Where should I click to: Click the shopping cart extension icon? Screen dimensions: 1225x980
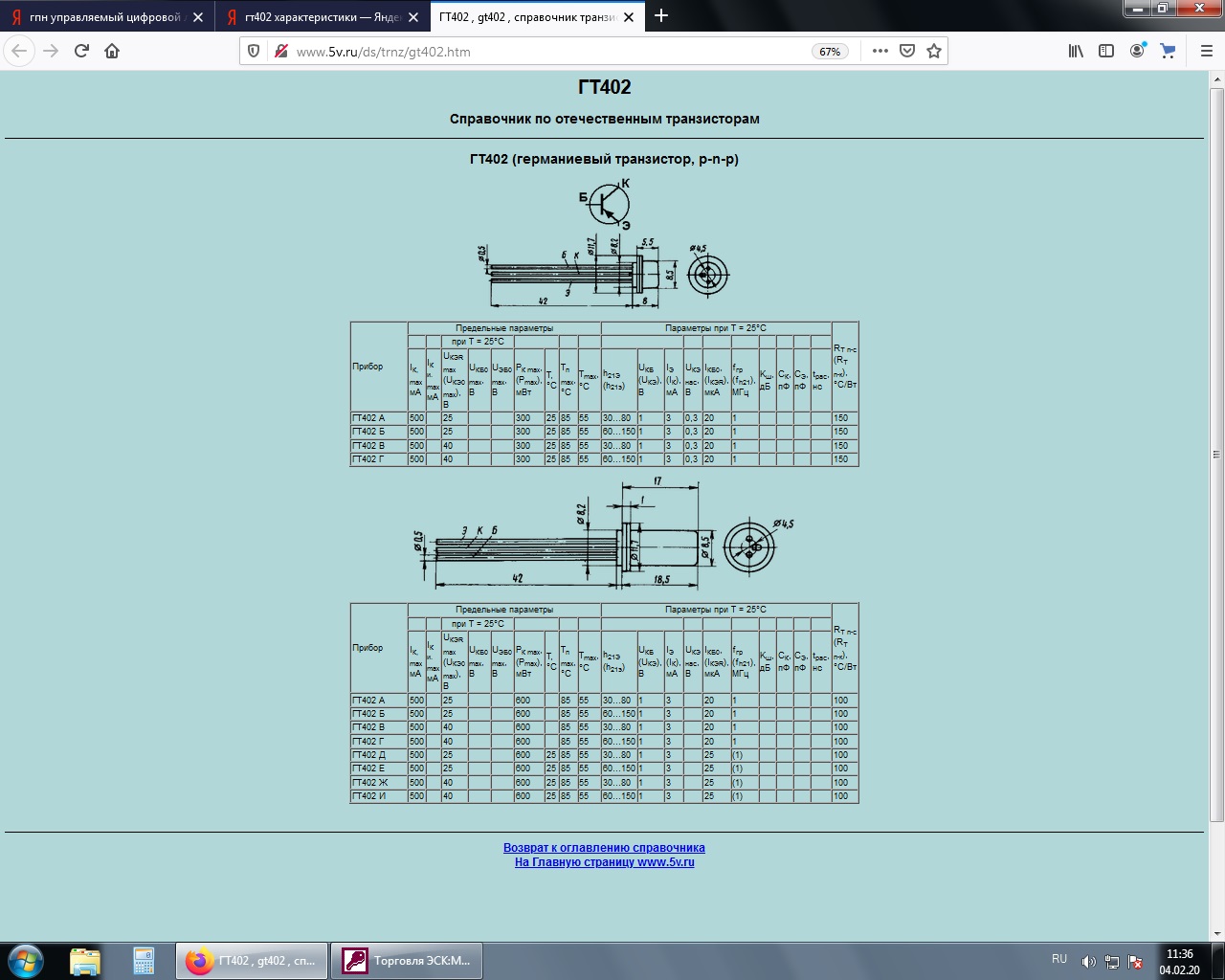[x=1168, y=52]
